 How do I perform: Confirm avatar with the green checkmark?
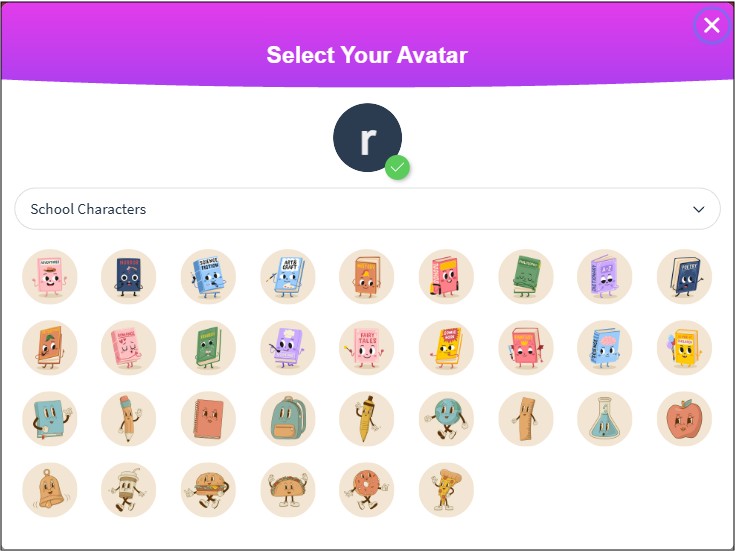tap(398, 167)
